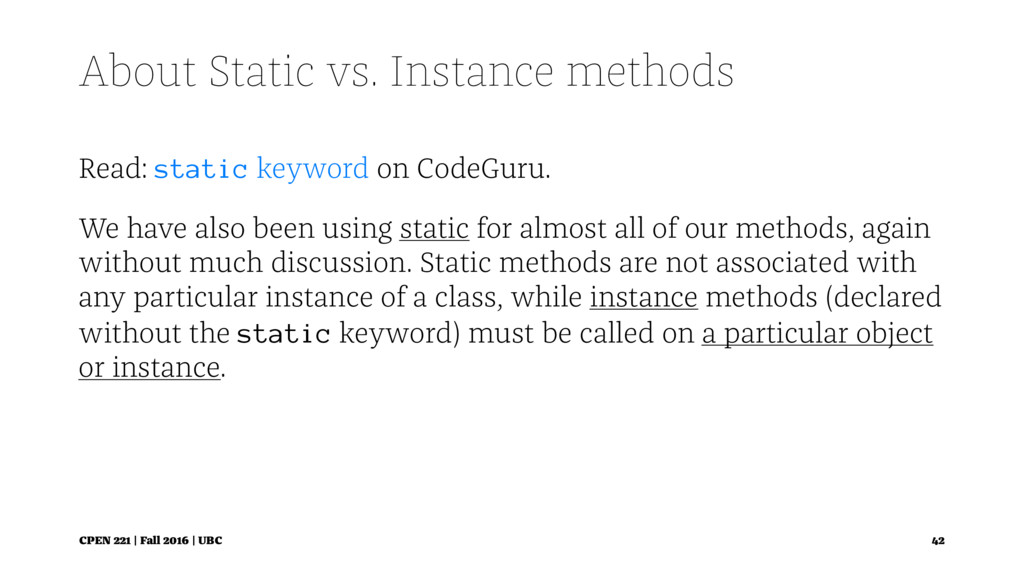The image size is (1024, 576).
Task: Click "Fall 2016" in the footer
Action: pyautogui.click(x=164, y=541)
